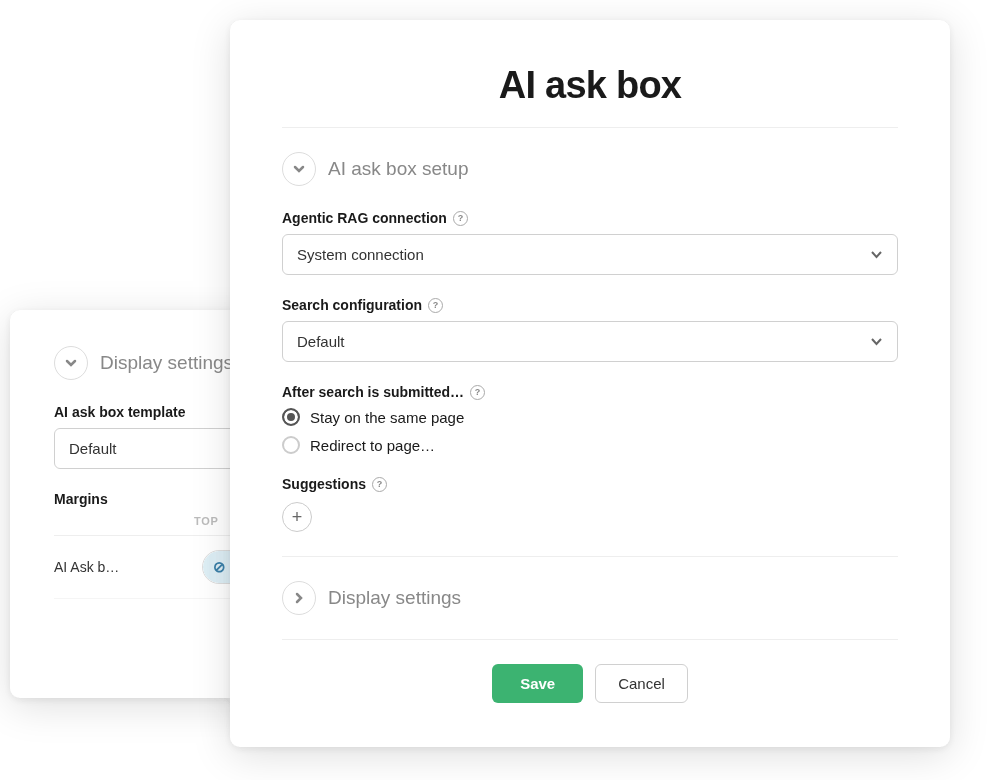Save the AI ask box settings
This screenshot has height=780, width=1000.
coord(537,683)
